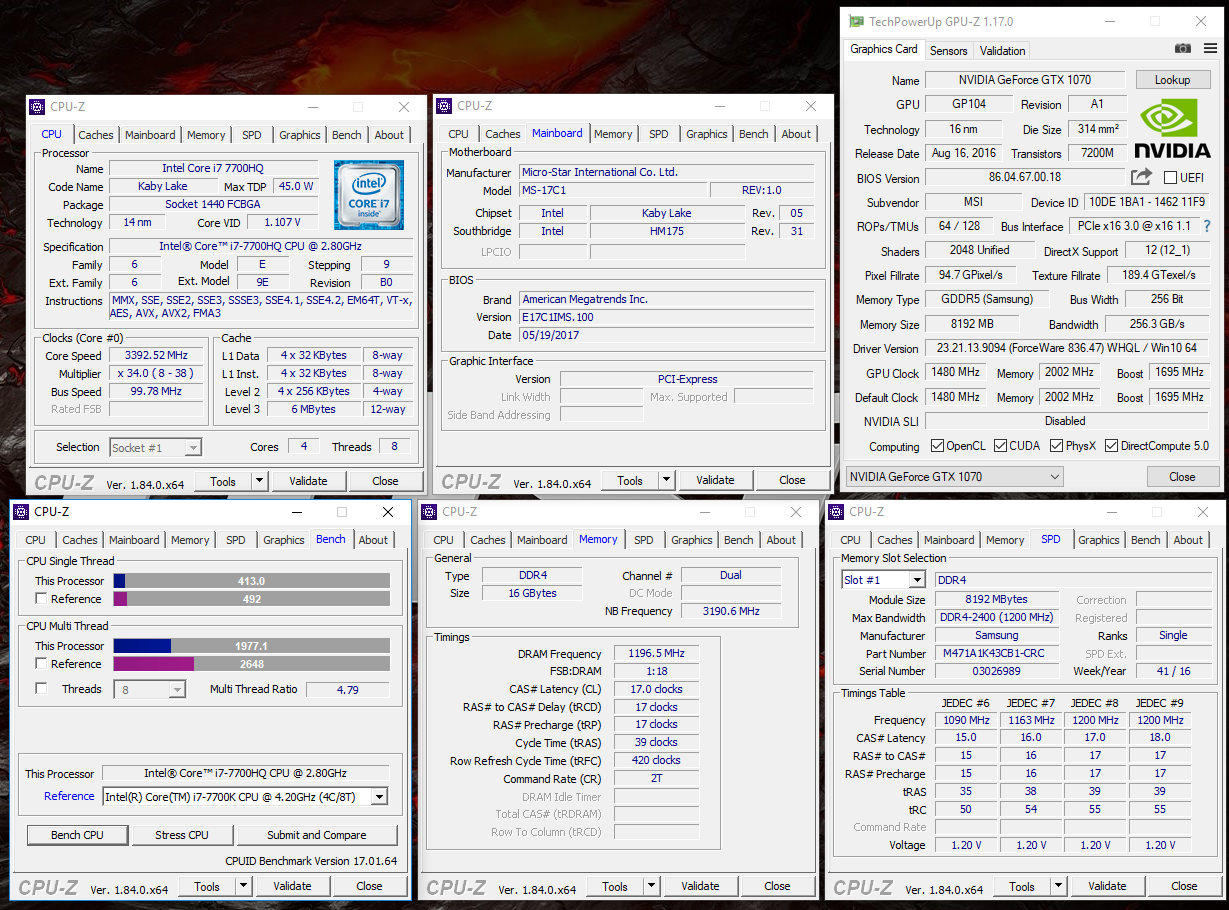Expand Tools arrow in CPU-Z Mainboard-tab window
Image resolution: width=1229 pixels, height=910 pixels.
(665, 480)
